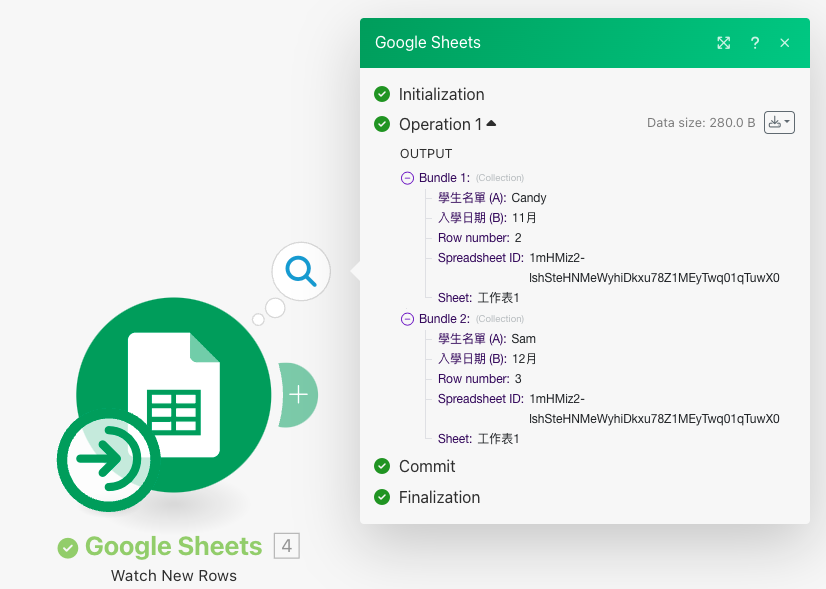Click Spreadsheet ID label in Bundle 1
This screenshot has width=826, height=589.
pyautogui.click(x=480, y=258)
